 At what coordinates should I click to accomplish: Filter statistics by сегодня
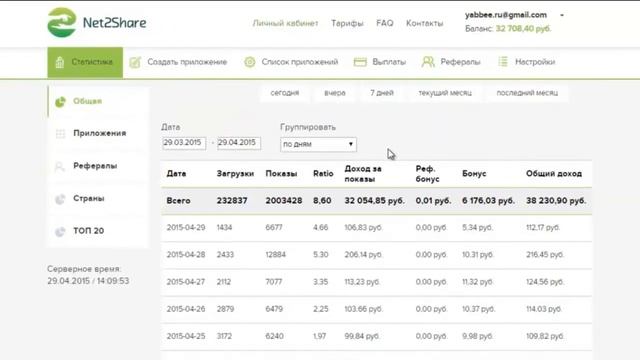click(285, 93)
